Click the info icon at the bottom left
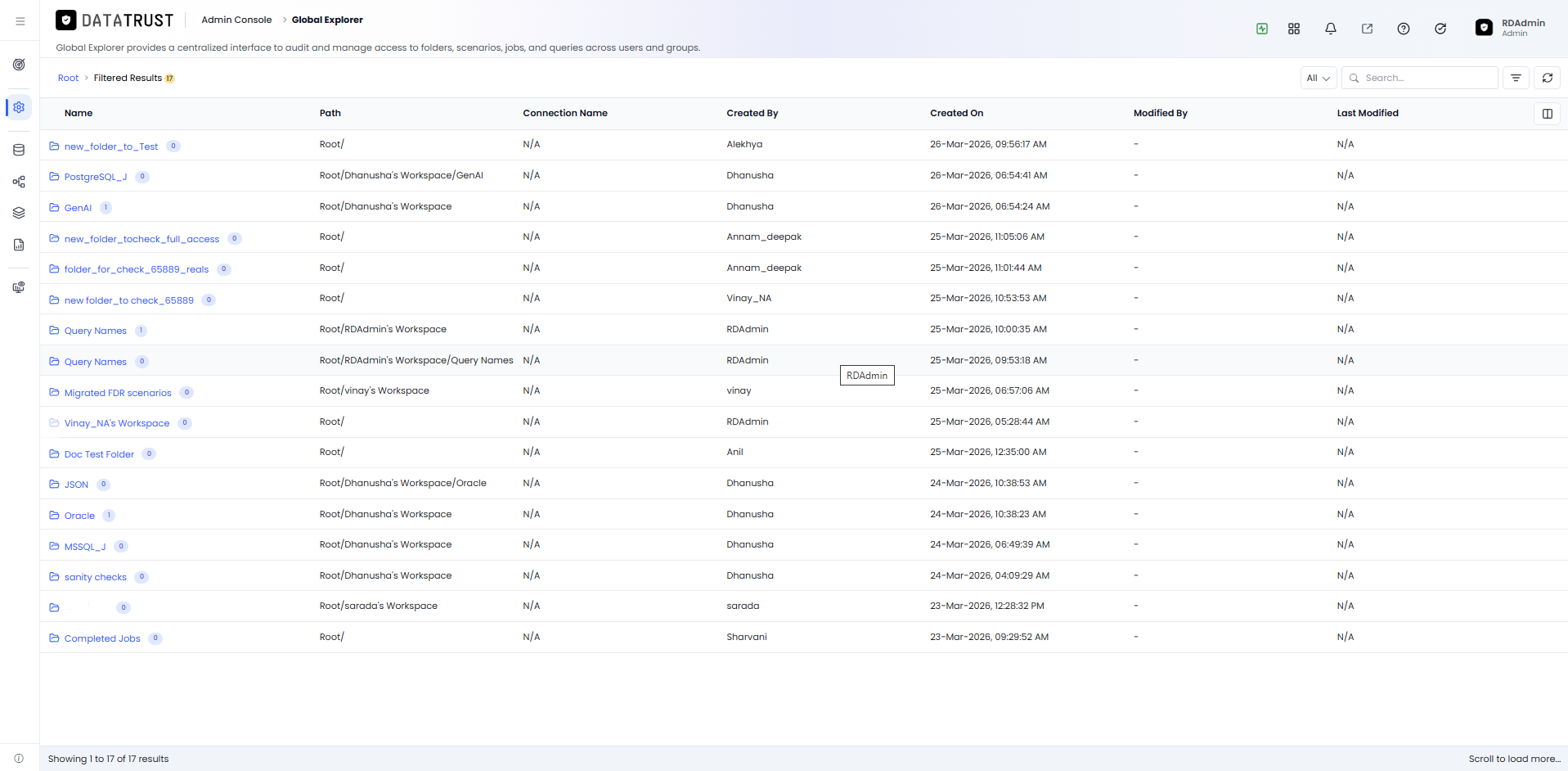 point(19,759)
